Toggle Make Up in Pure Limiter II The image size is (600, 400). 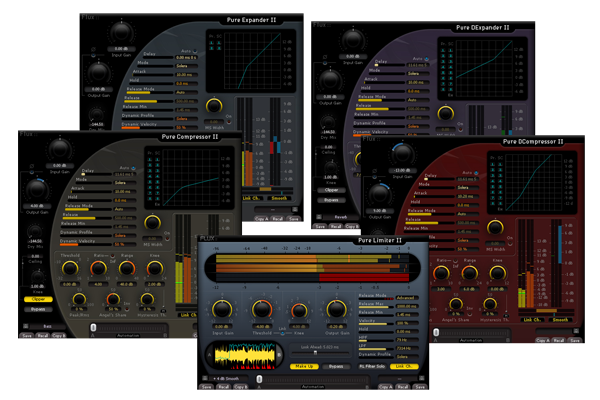(x=304, y=368)
